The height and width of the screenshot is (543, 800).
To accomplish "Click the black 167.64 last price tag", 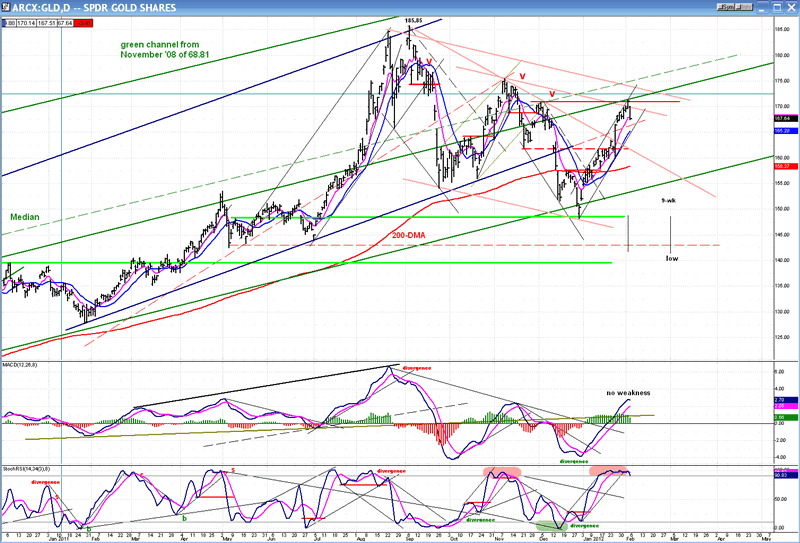I will 786,119.
